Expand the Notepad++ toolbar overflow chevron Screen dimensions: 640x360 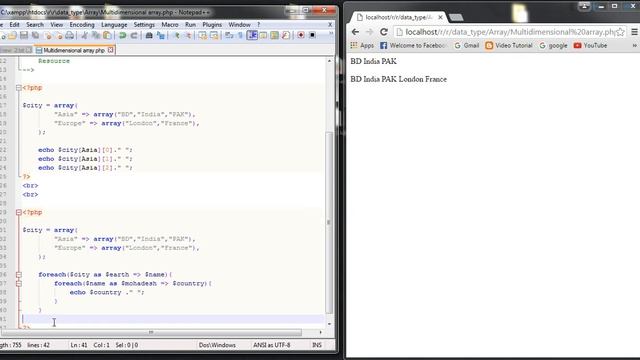331,33
